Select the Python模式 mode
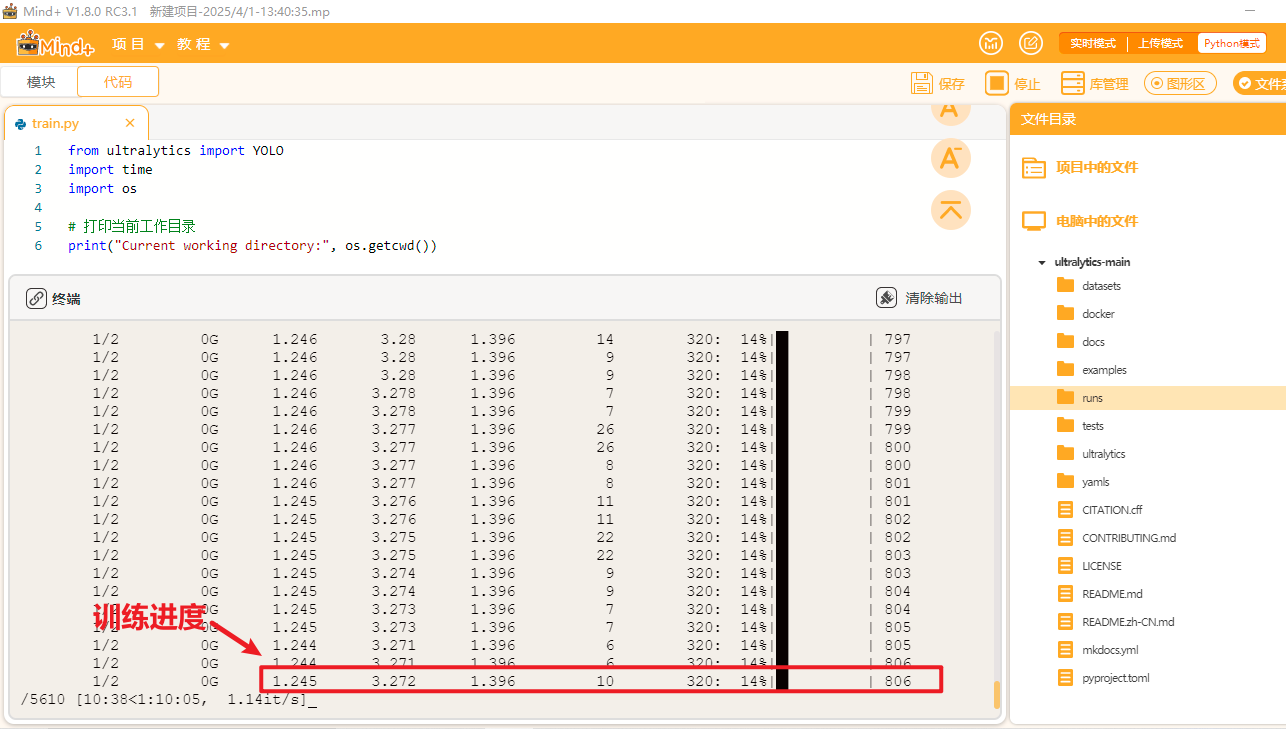The image size is (1286, 729). 1232,43
